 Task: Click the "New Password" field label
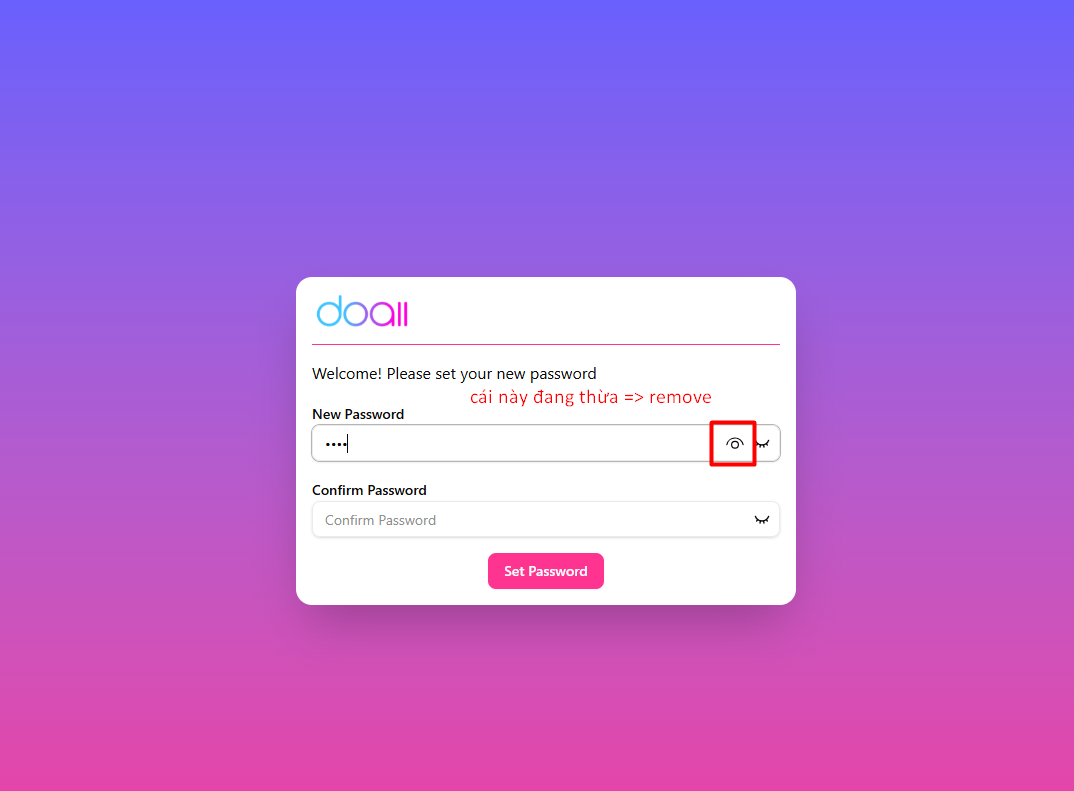(x=358, y=414)
